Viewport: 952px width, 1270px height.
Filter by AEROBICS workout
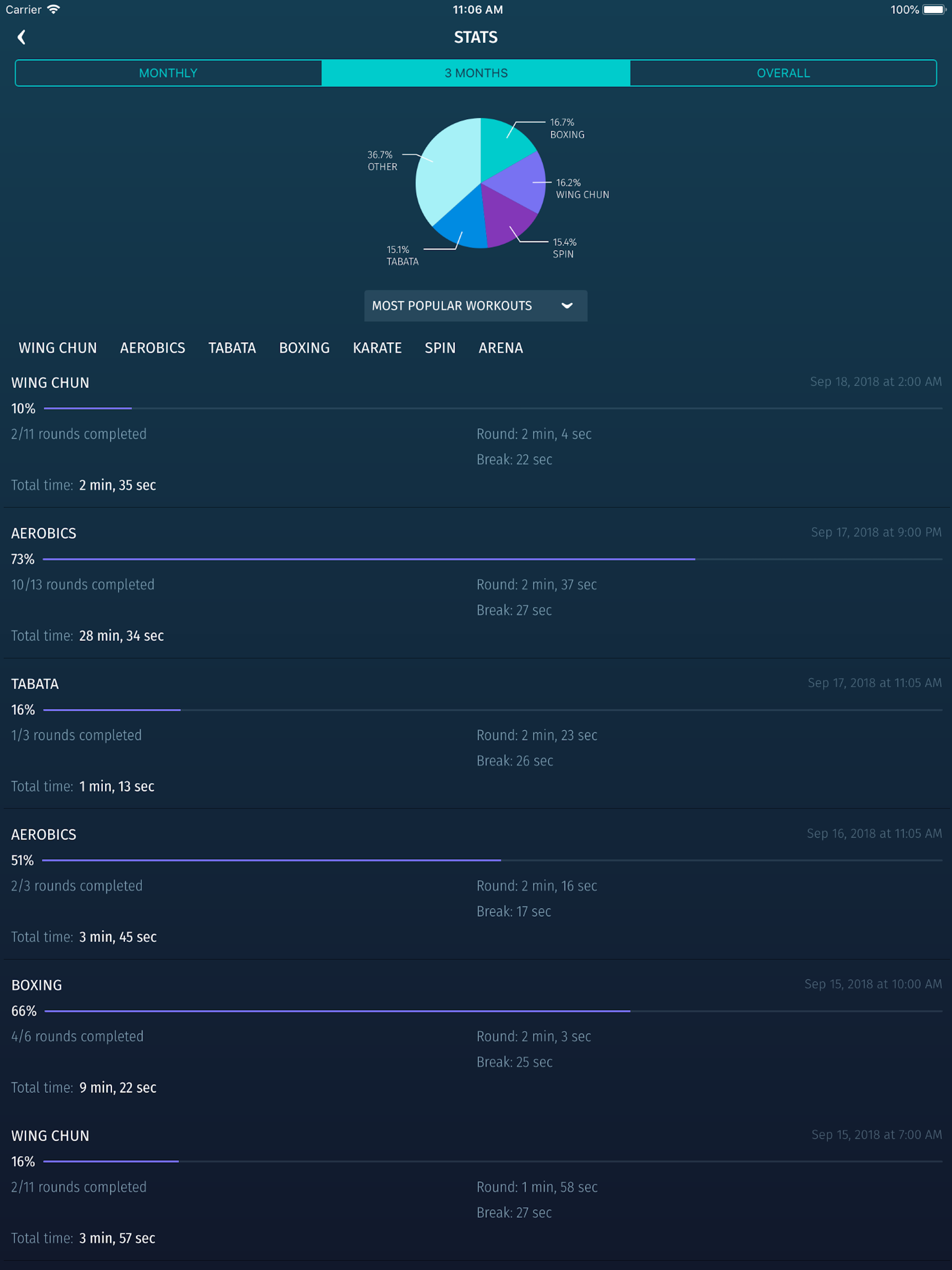click(152, 348)
